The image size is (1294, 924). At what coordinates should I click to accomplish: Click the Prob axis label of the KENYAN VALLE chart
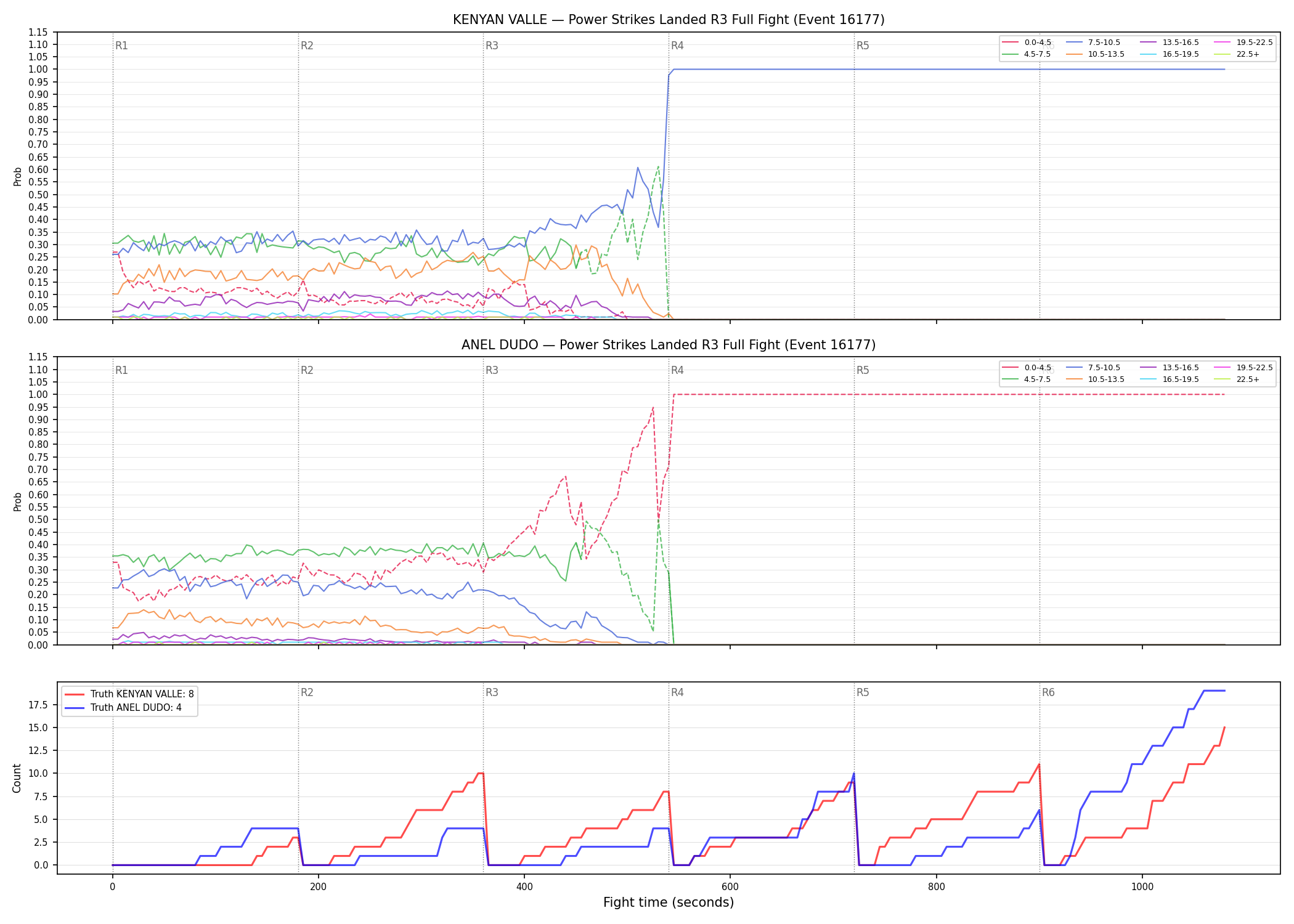click(17, 176)
